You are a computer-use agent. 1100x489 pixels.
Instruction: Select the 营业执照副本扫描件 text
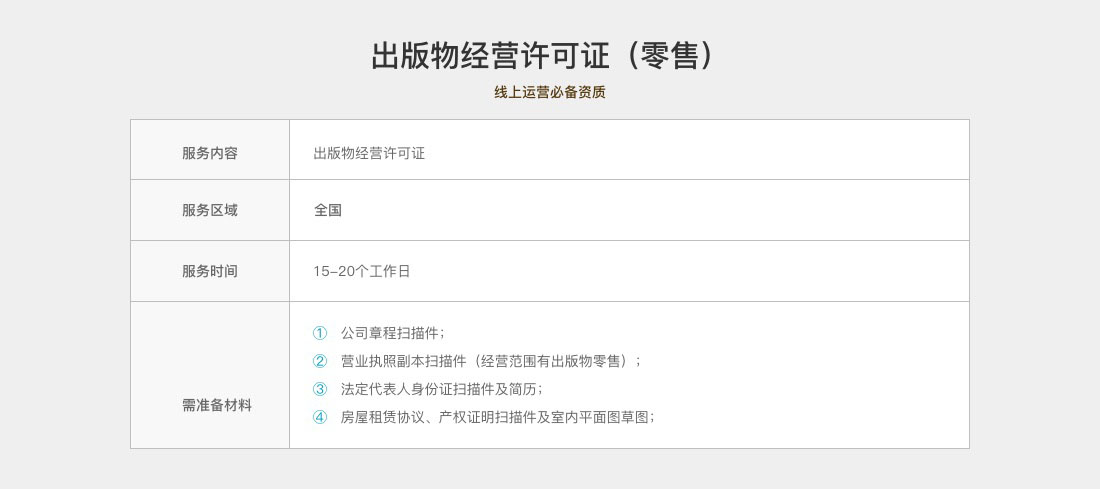[x=404, y=361]
